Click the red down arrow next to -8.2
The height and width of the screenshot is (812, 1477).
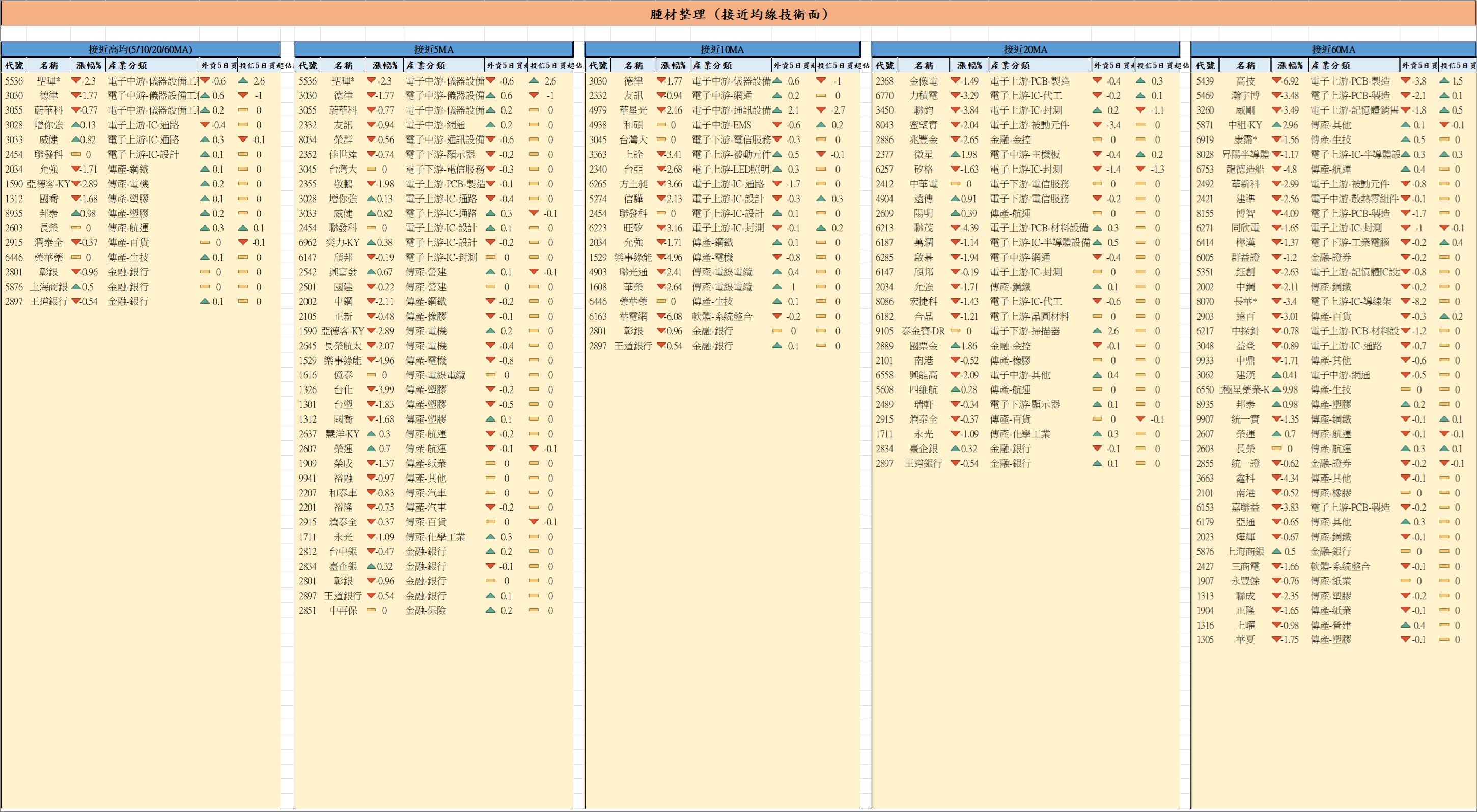1405,301
